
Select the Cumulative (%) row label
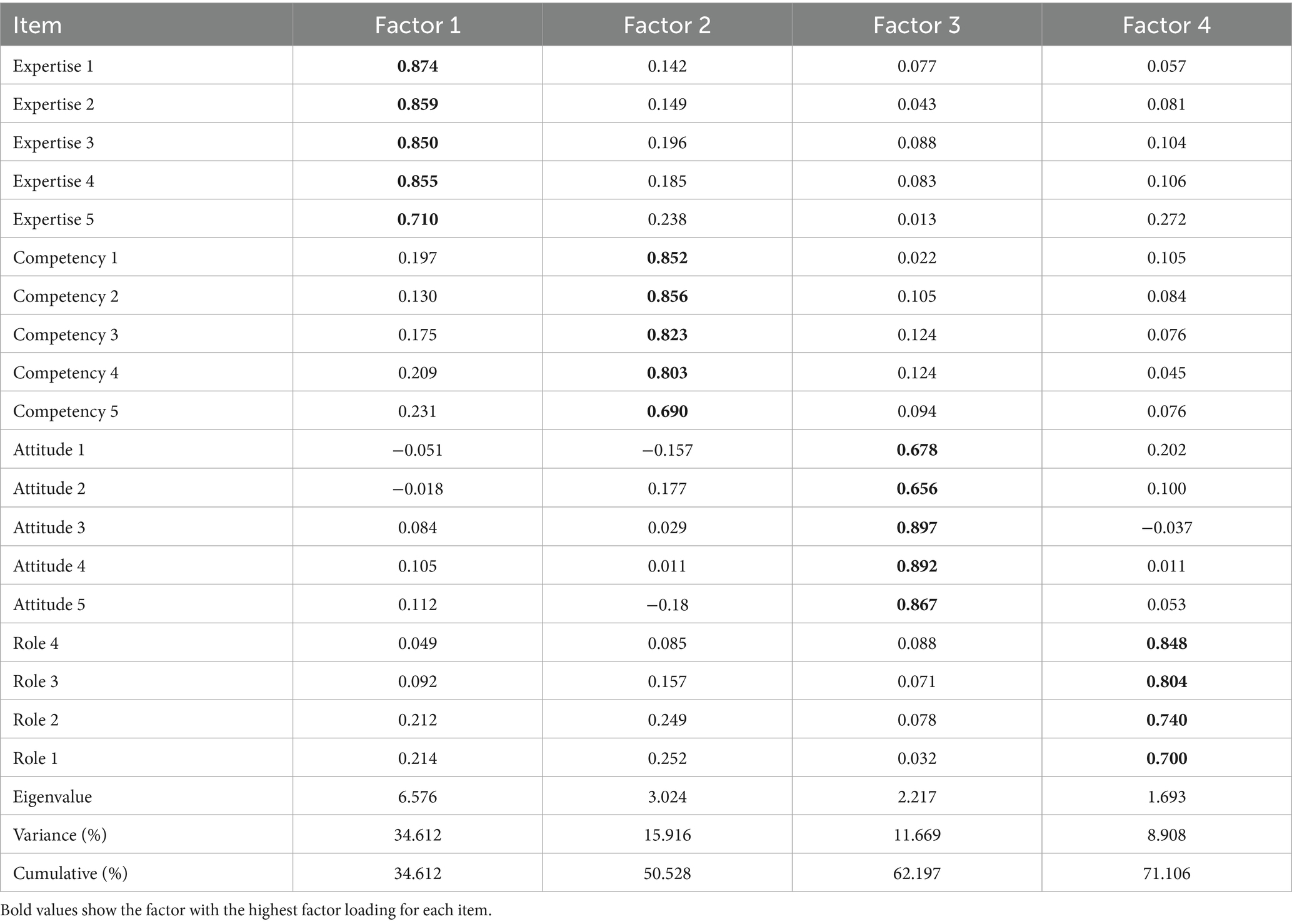pyautogui.click(x=70, y=873)
